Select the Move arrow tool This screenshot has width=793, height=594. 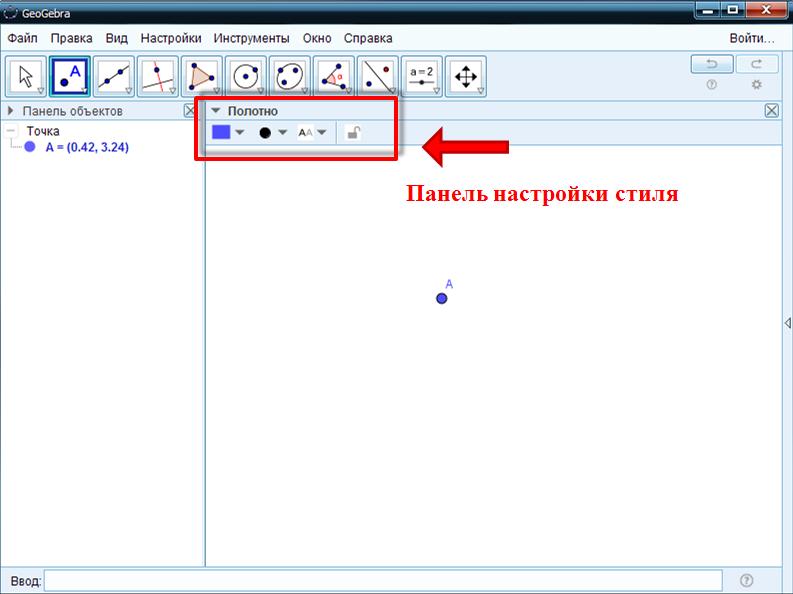click(26, 76)
